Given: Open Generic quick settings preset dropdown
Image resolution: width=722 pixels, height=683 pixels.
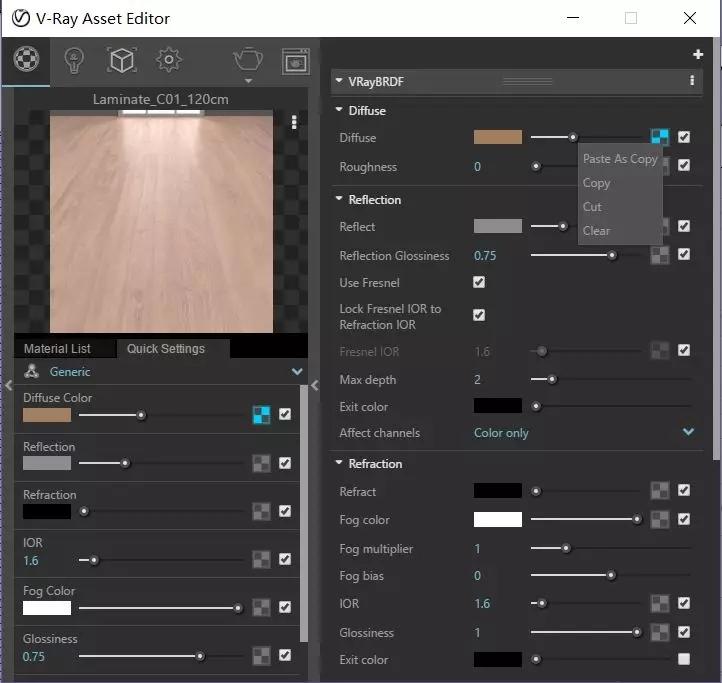Looking at the screenshot, I should click(297, 371).
